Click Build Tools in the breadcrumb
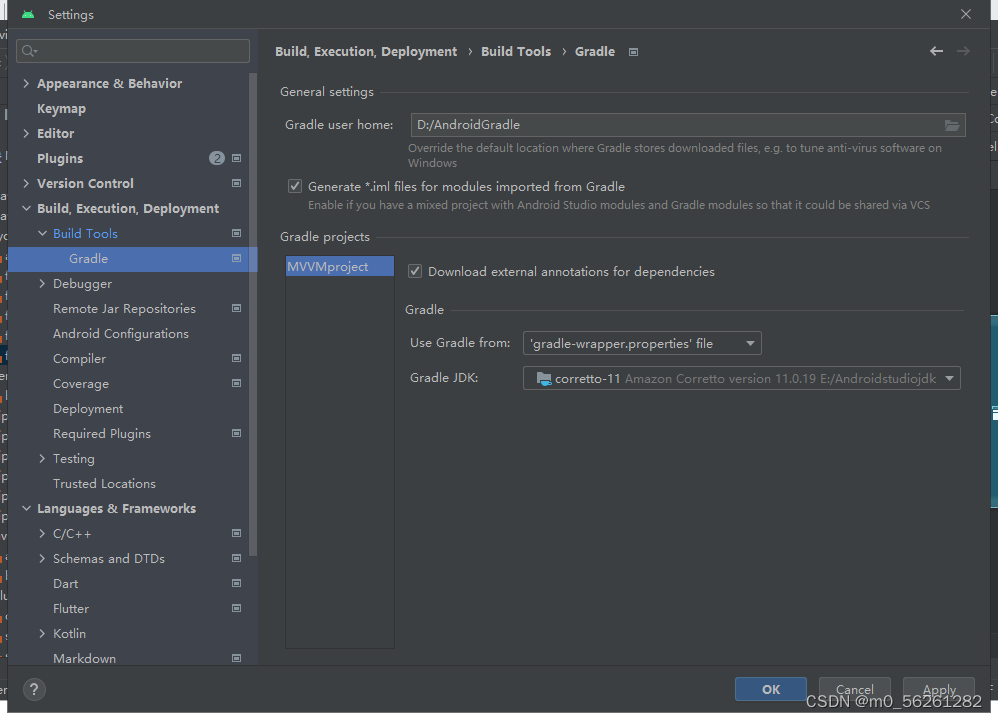 tap(516, 51)
